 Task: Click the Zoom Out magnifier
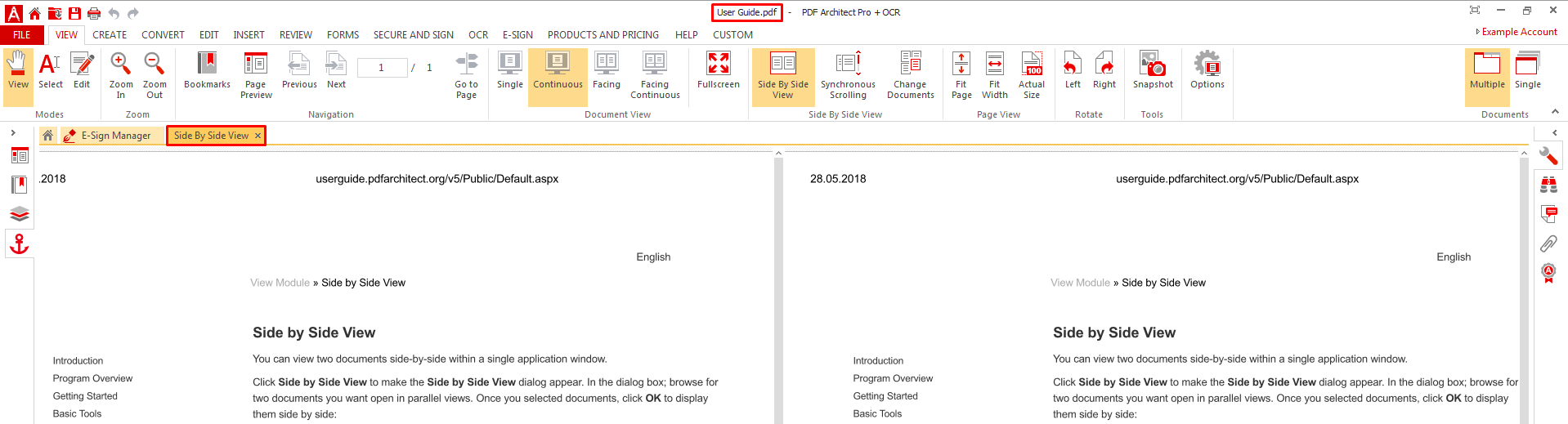[155, 76]
